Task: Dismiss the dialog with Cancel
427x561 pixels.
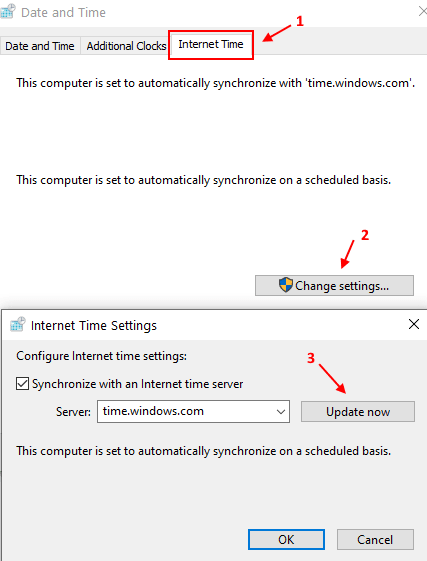Action: 375,540
